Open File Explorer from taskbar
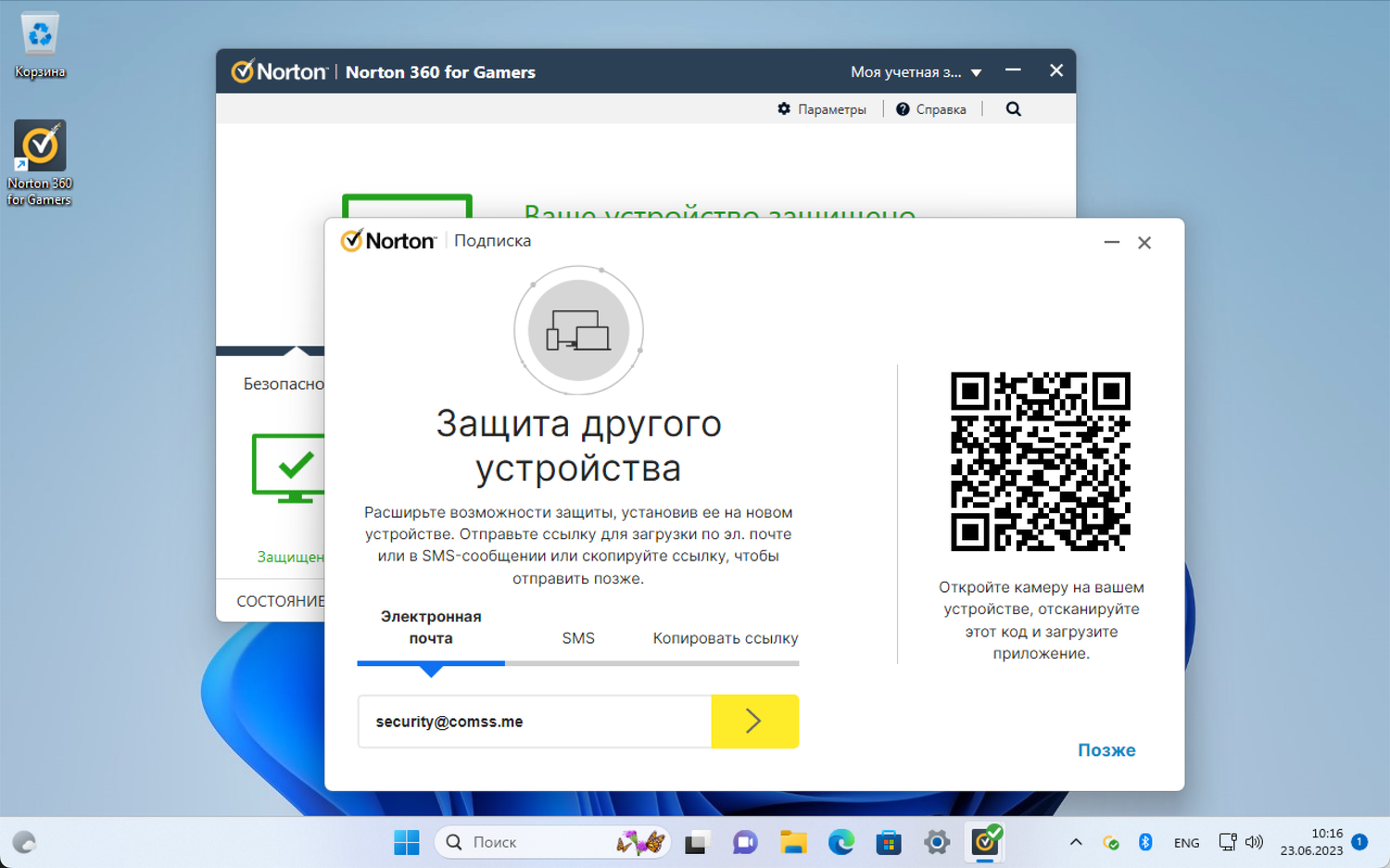Viewport: 1390px width, 868px height. click(793, 842)
